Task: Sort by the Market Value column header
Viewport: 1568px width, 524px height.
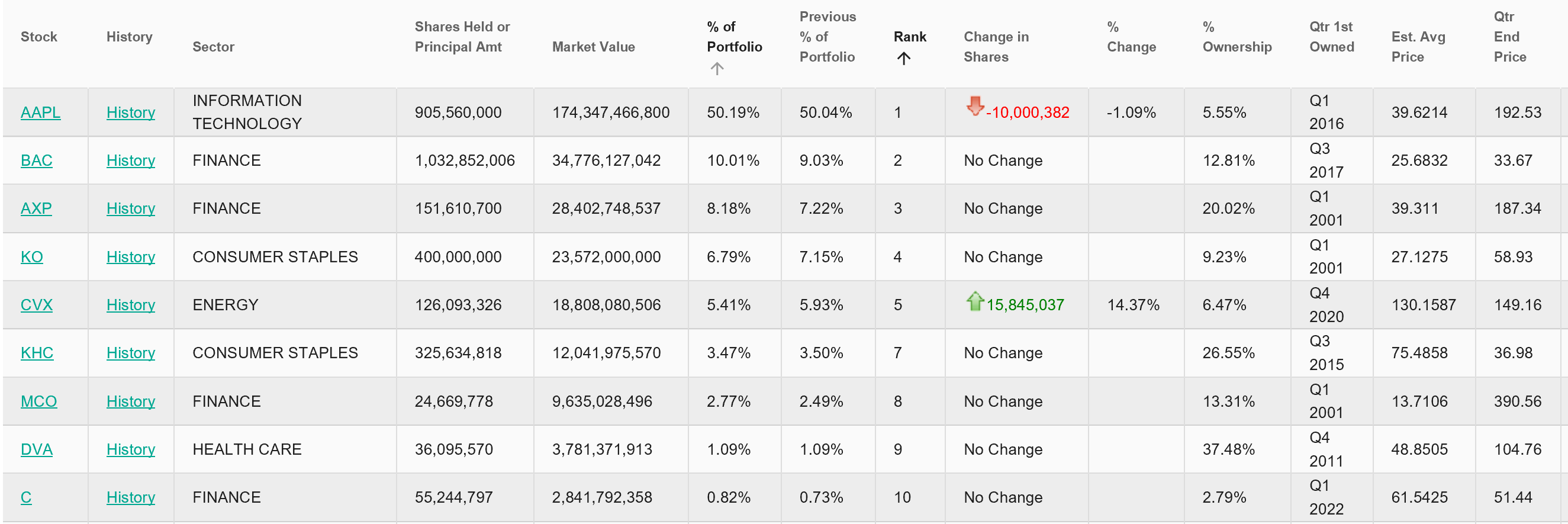Action: pos(593,47)
